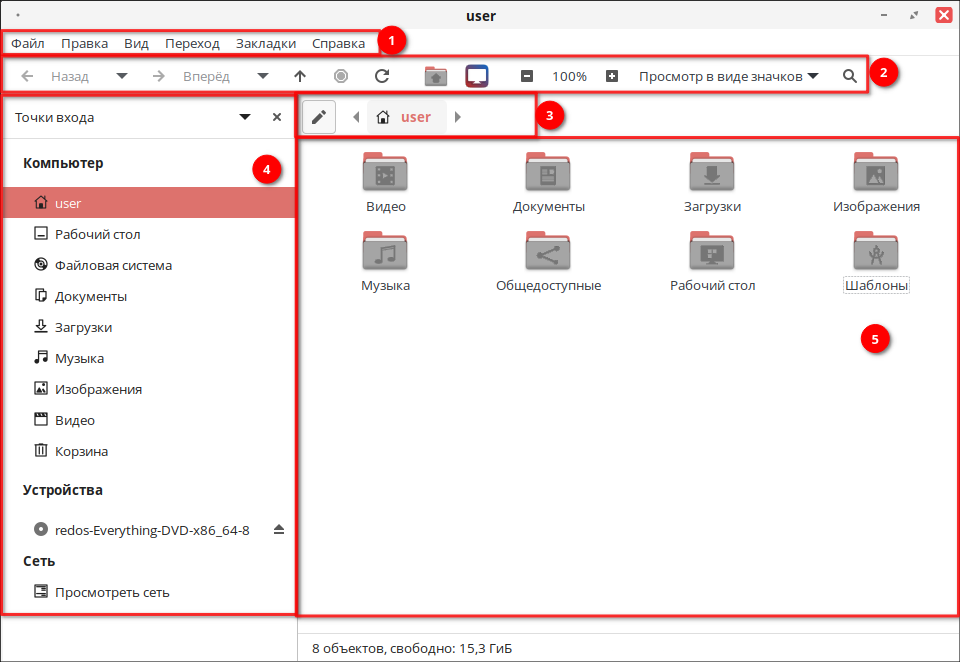The height and width of the screenshot is (662, 960).
Task: Select the Рабочий стол folder icon
Action: tap(712, 250)
